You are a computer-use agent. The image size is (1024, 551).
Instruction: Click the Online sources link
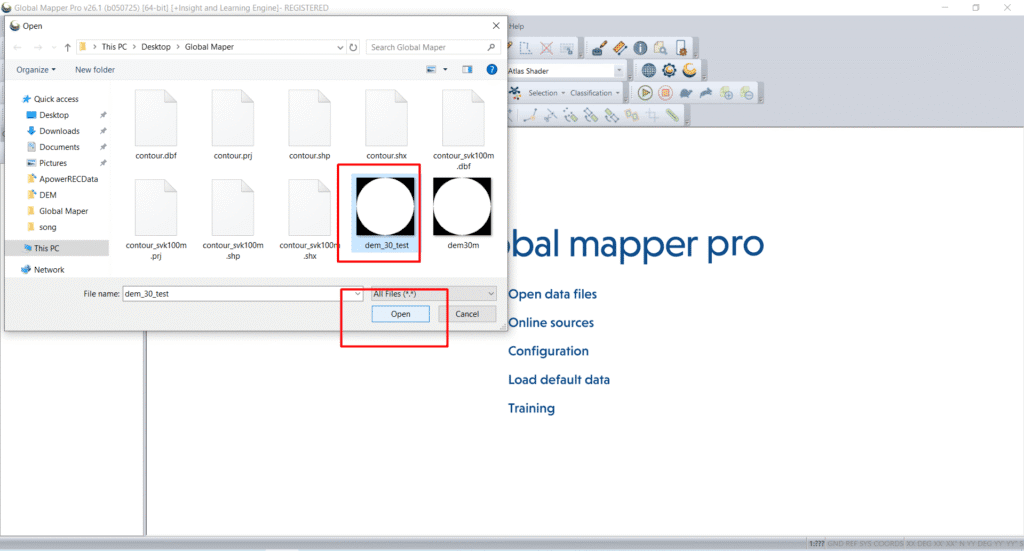click(551, 323)
